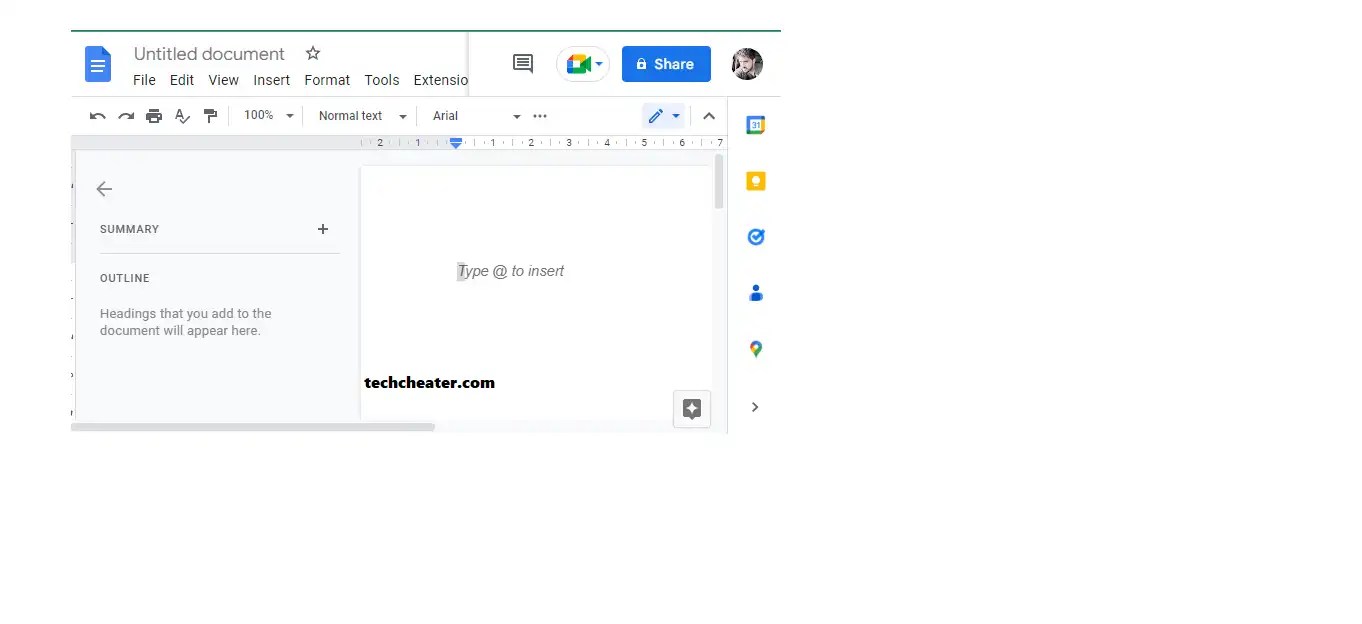Open the Print icon

154,115
